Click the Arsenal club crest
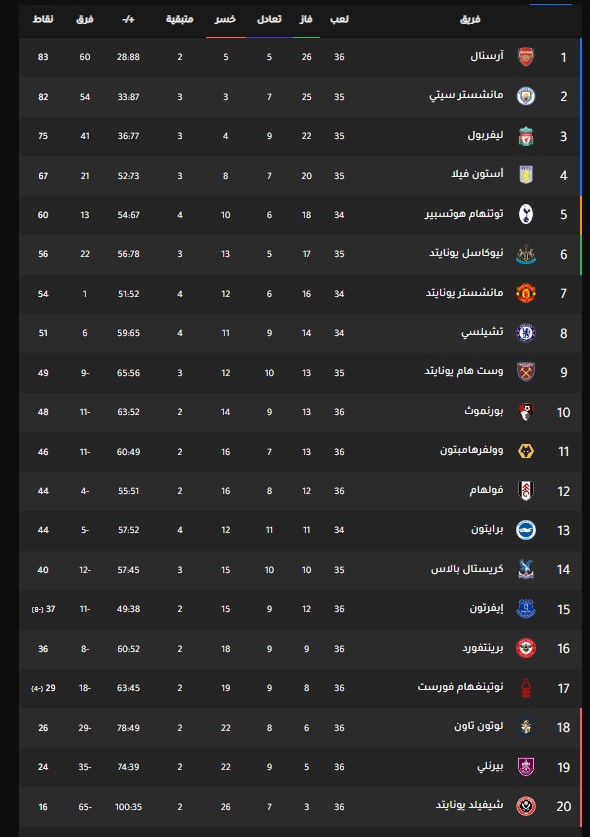The height and width of the screenshot is (837, 590). tap(526, 57)
